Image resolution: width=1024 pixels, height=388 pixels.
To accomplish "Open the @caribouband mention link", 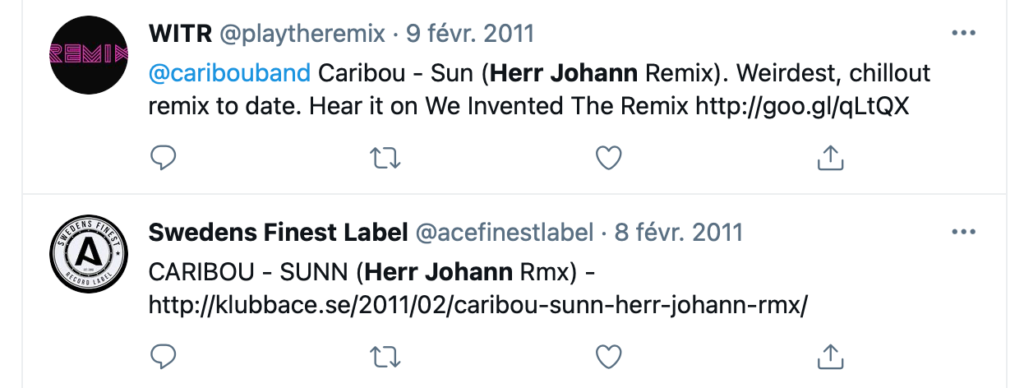I will [x=230, y=73].
